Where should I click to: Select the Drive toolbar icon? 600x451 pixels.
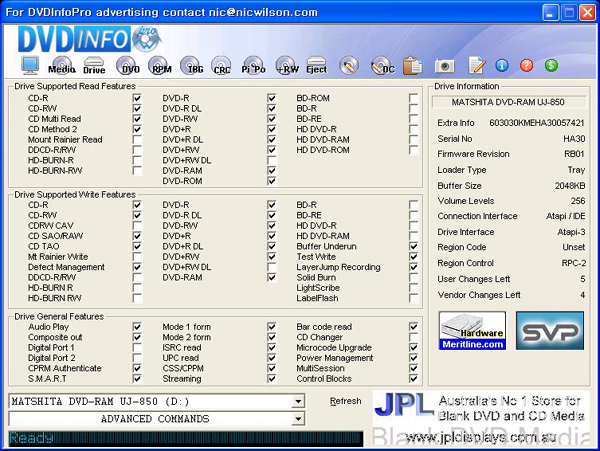pos(94,65)
